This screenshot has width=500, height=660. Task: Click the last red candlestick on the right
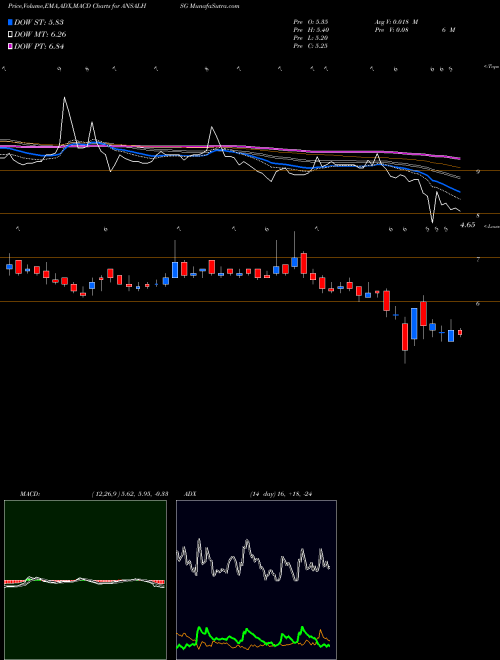[x=460, y=333]
